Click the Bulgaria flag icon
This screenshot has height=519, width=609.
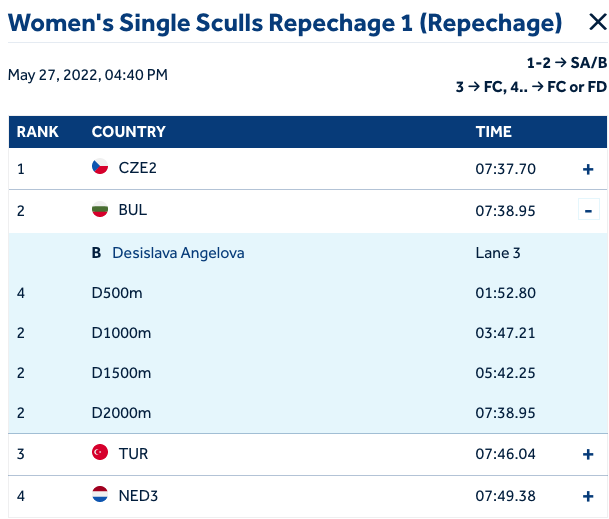pos(100,210)
